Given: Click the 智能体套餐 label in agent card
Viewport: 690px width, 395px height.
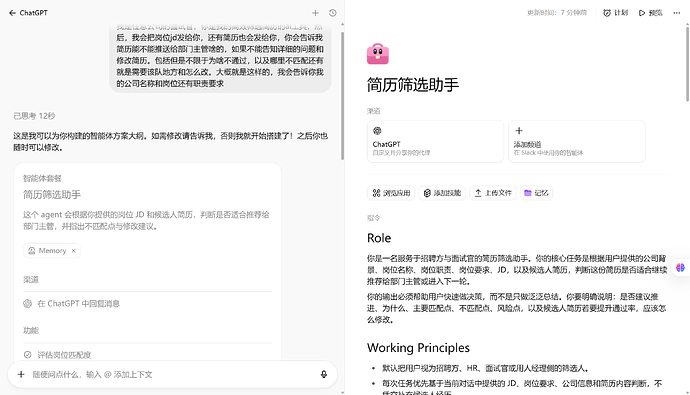Looking at the screenshot, I should pyautogui.click(x=42, y=178).
